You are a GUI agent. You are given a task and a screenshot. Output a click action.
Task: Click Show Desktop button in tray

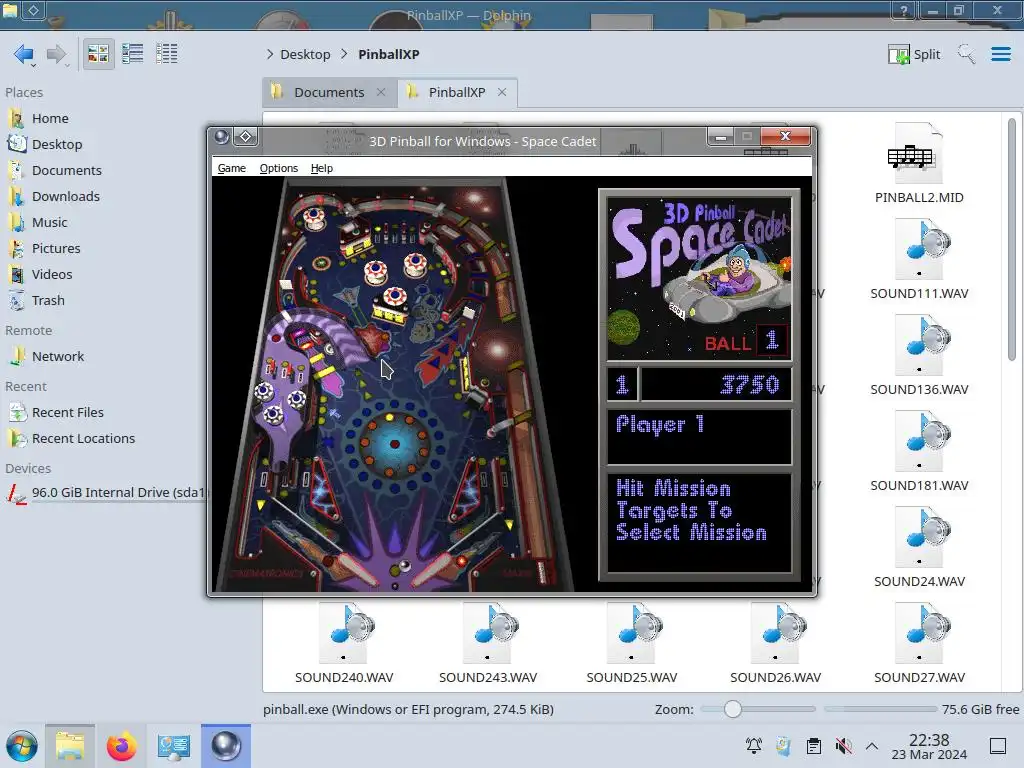point(998,746)
